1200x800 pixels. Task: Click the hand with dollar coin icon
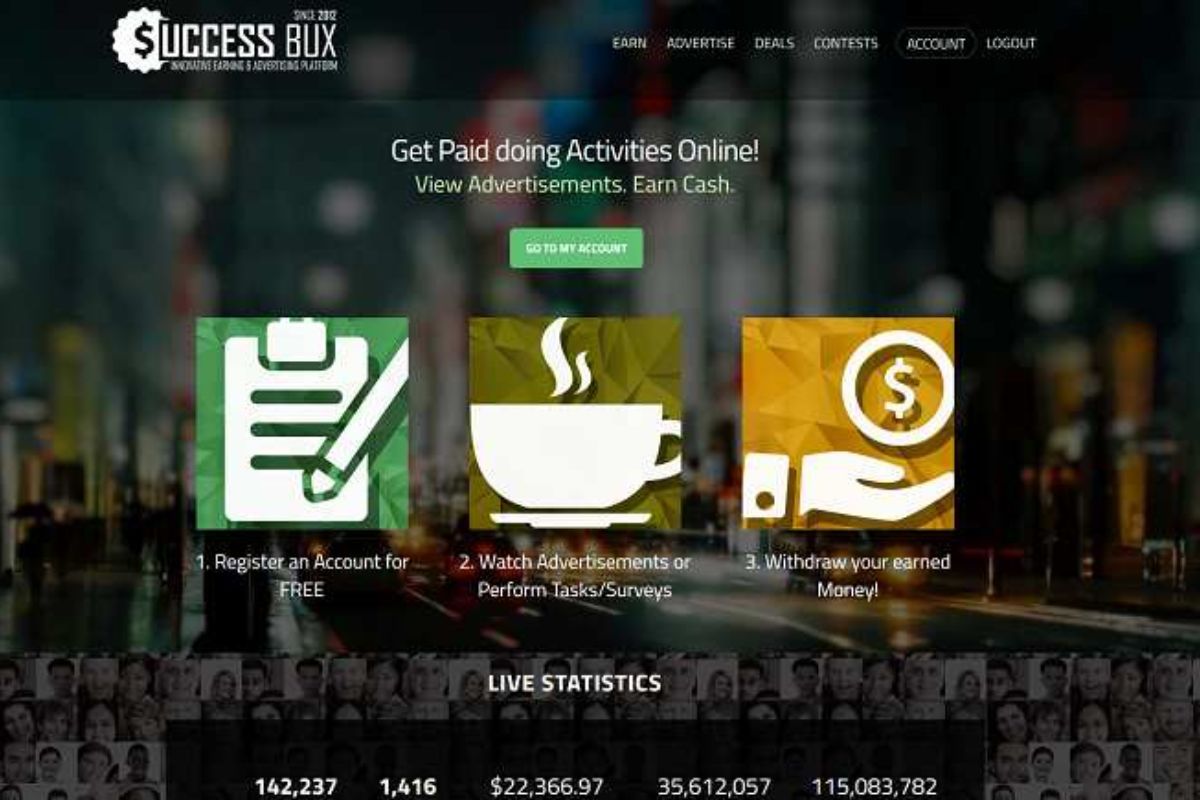click(x=848, y=423)
